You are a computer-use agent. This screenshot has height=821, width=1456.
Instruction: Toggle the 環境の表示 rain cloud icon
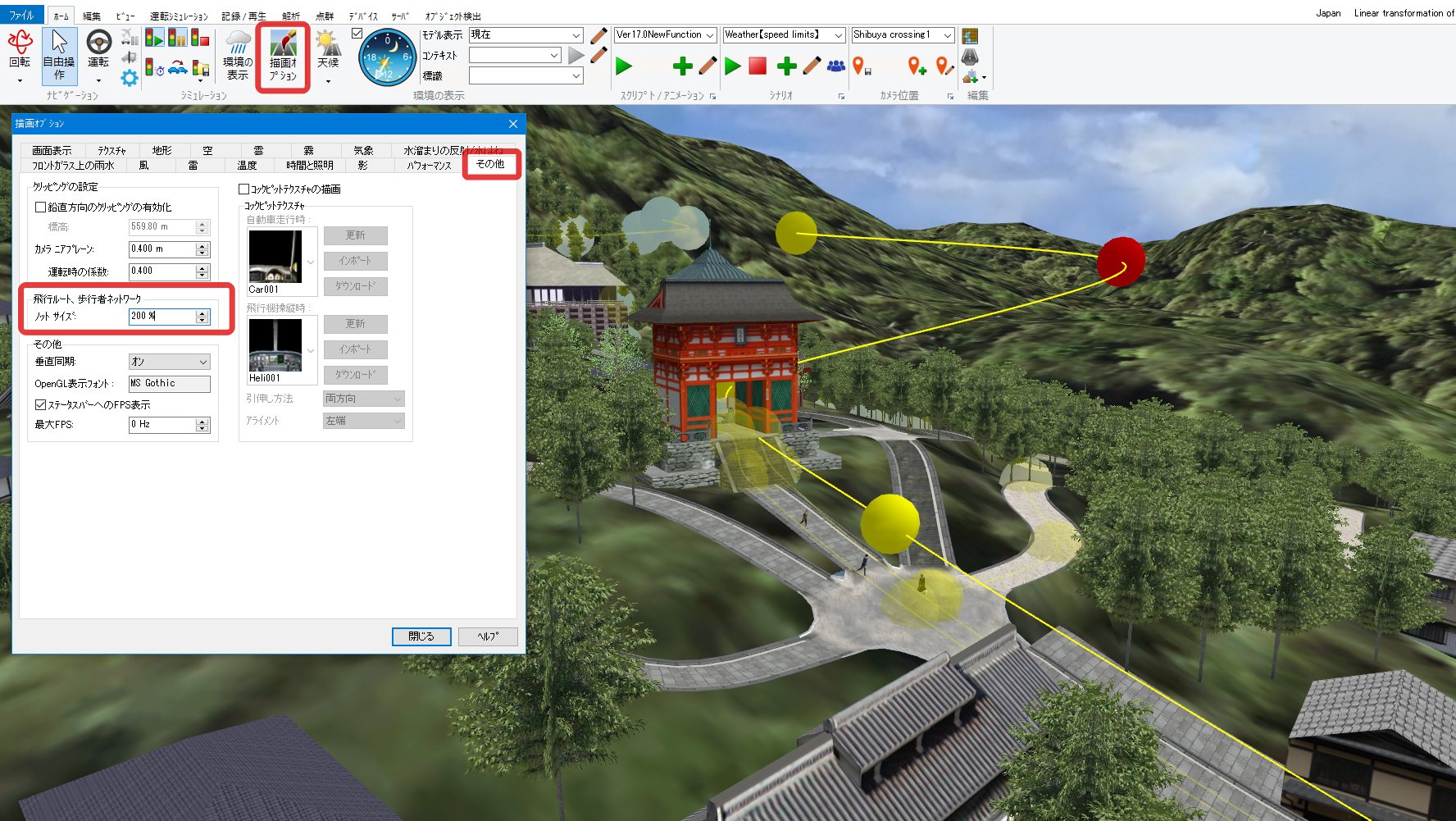tap(238, 54)
